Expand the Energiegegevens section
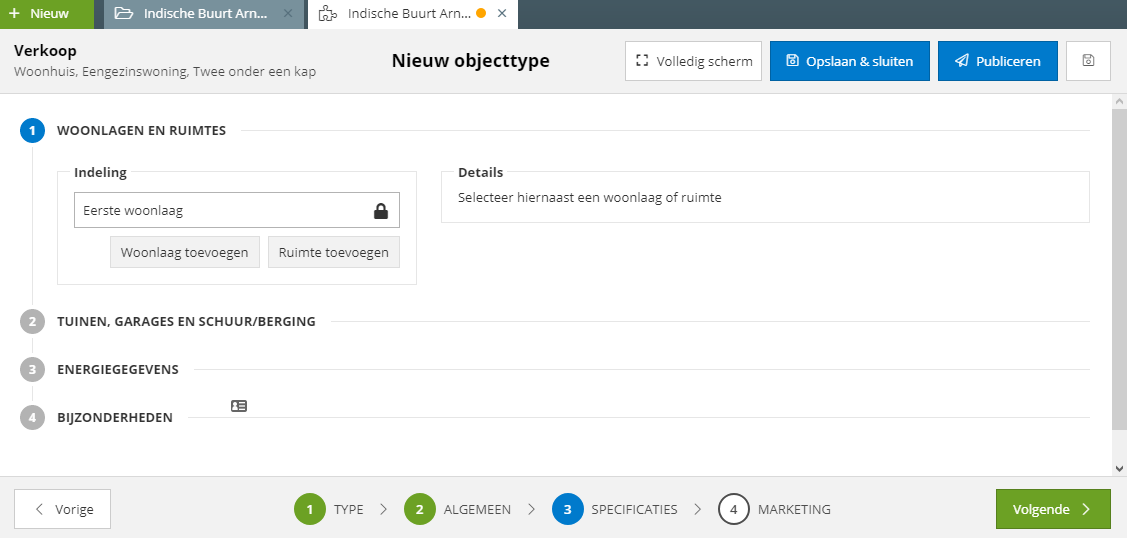 (x=118, y=370)
